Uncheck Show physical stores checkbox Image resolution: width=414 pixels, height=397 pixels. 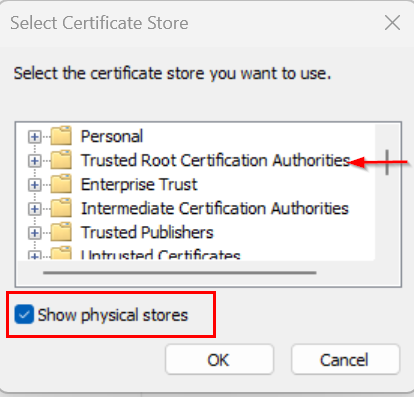click(24, 314)
